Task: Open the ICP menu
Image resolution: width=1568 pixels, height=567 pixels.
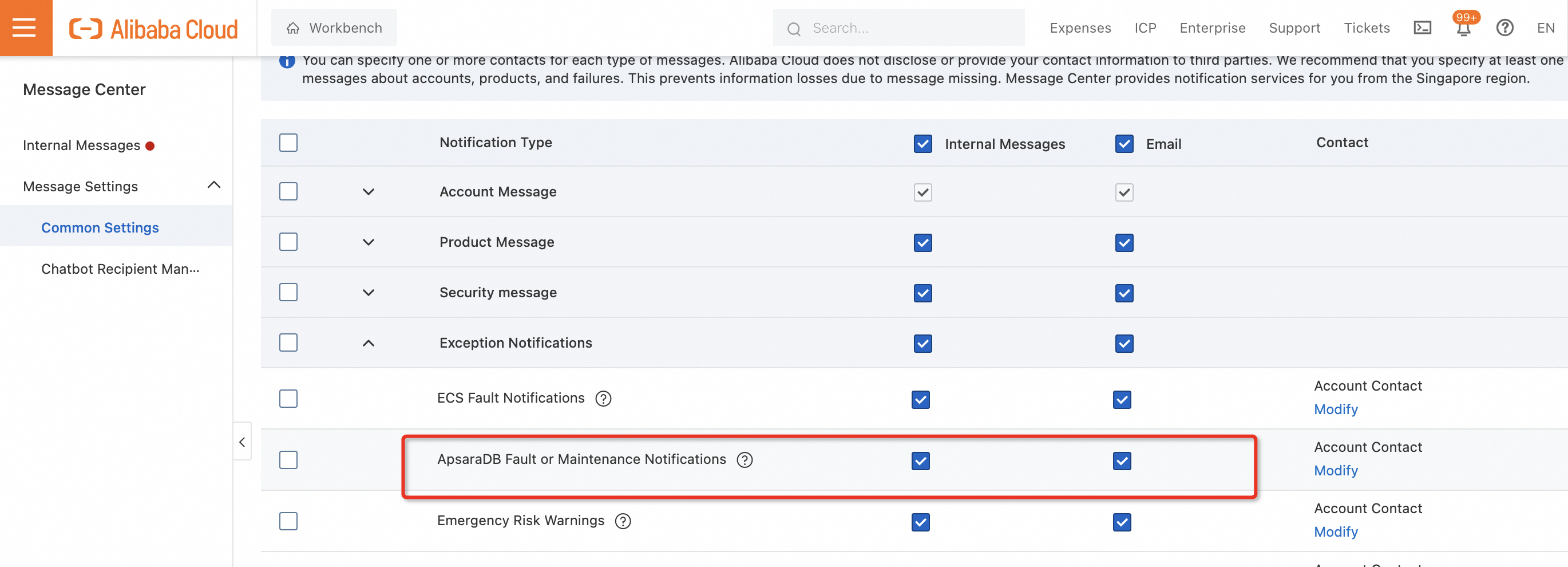Action: coord(1145,28)
